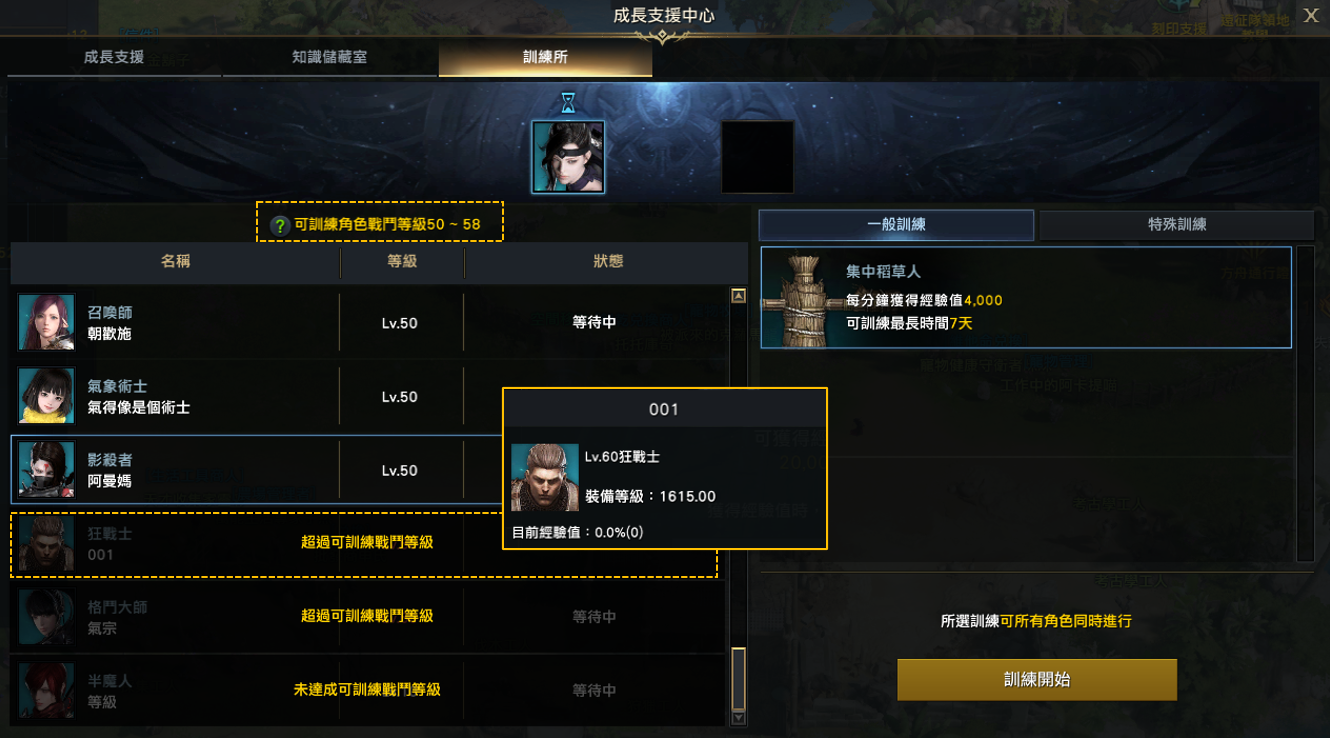Viewport: 1330px width, 738px height.
Task: Click the 氣象術士 character portrait icon
Action: point(46,396)
